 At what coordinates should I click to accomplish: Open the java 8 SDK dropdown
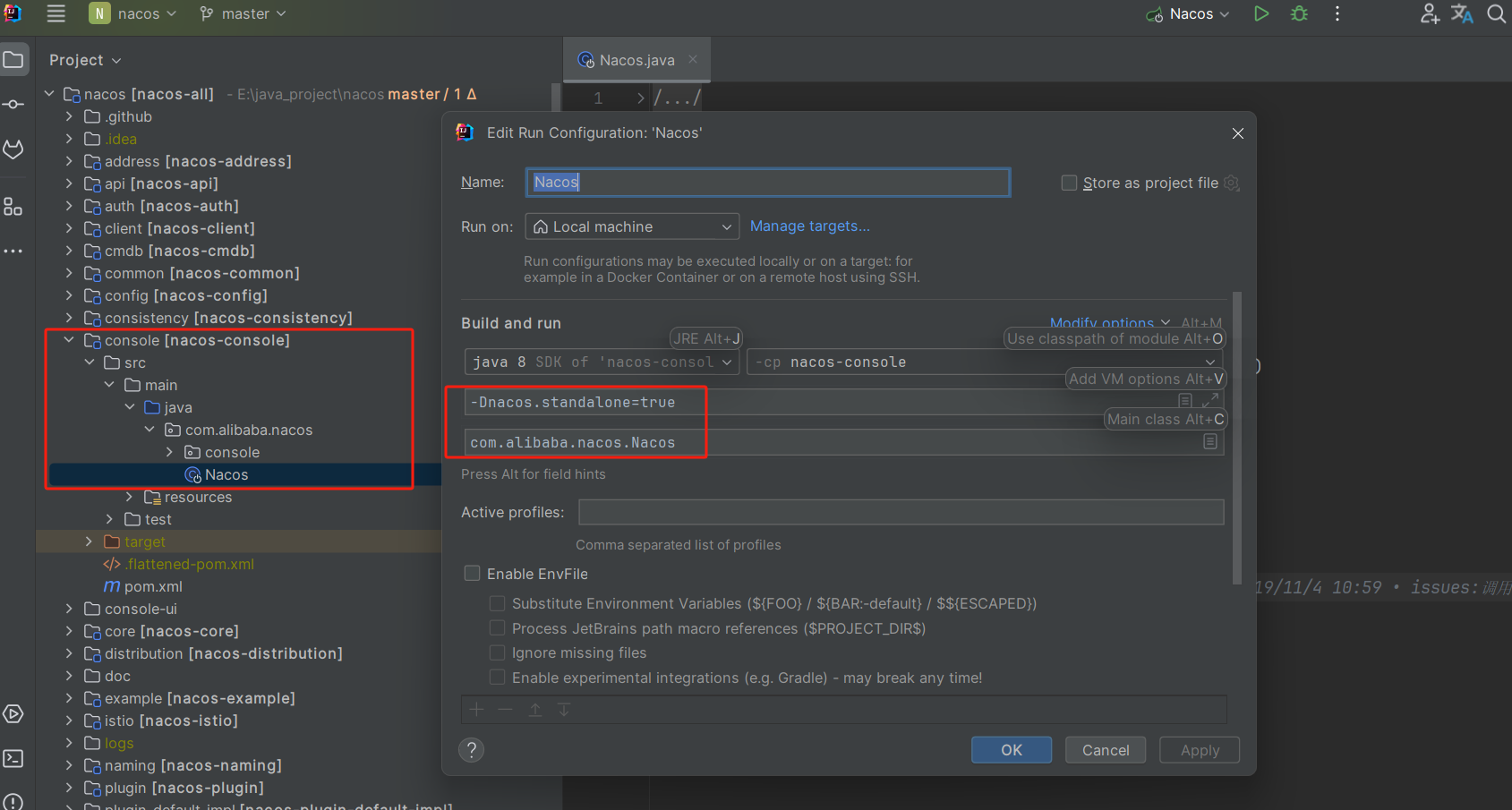601,362
